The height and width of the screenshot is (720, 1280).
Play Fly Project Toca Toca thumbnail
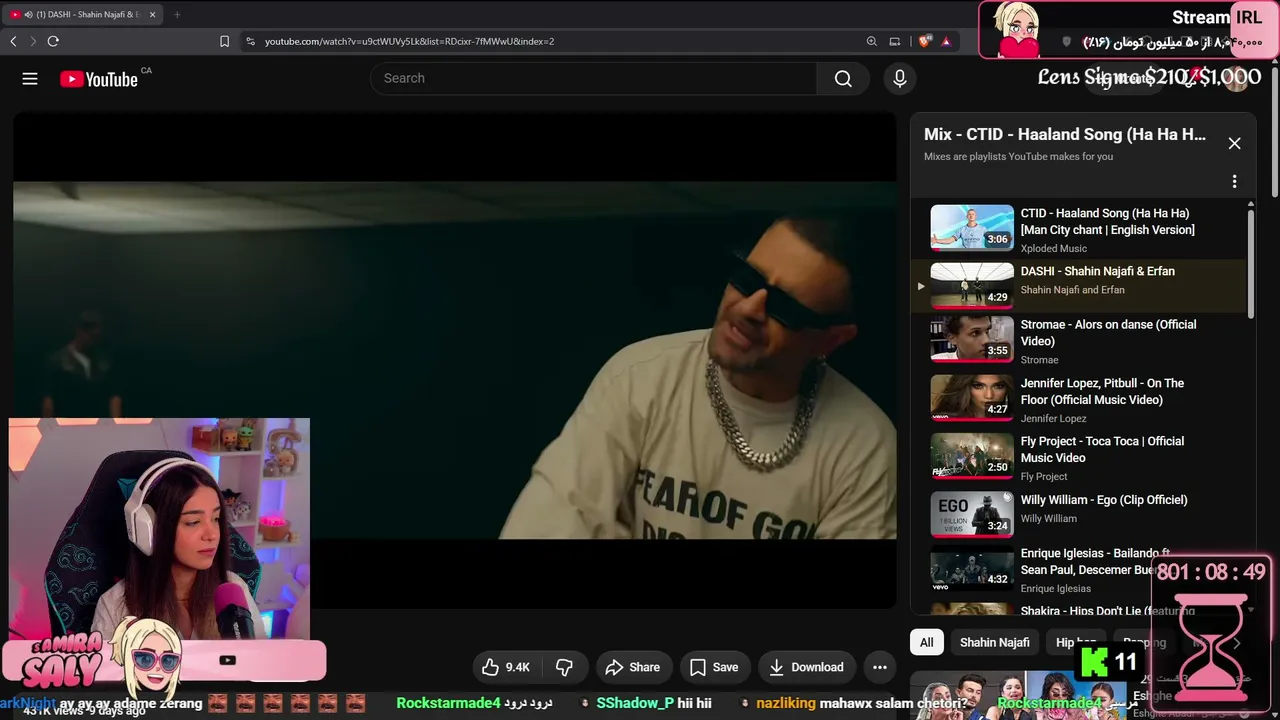coord(972,456)
